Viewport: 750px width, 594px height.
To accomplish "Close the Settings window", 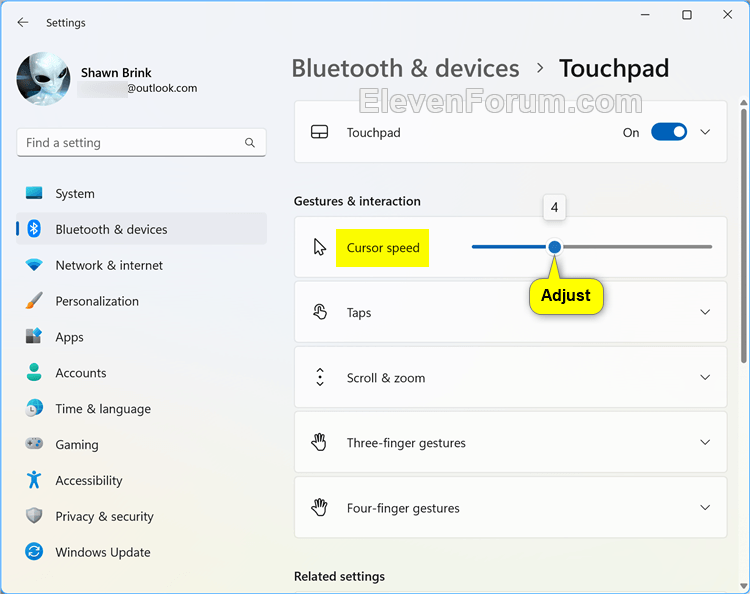I will 728,15.
